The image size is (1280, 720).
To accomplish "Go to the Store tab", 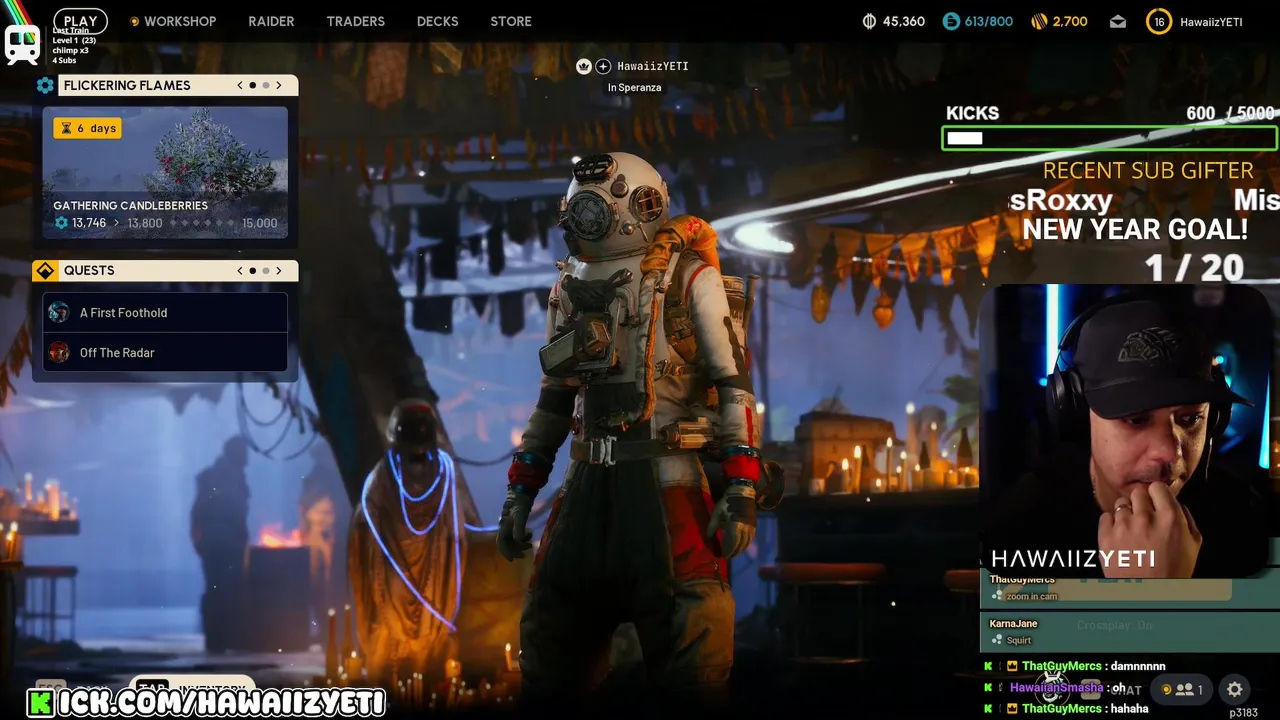I will 511,21.
